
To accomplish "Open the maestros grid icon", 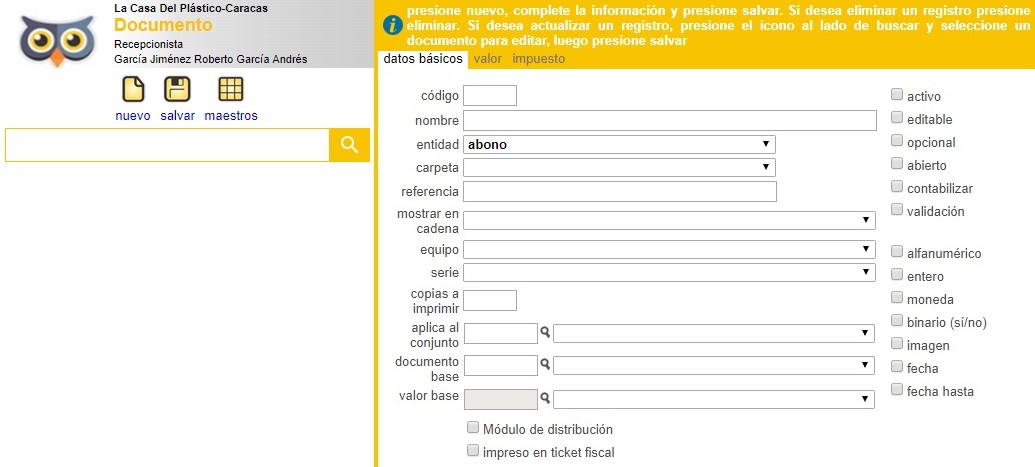I will [x=230, y=89].
